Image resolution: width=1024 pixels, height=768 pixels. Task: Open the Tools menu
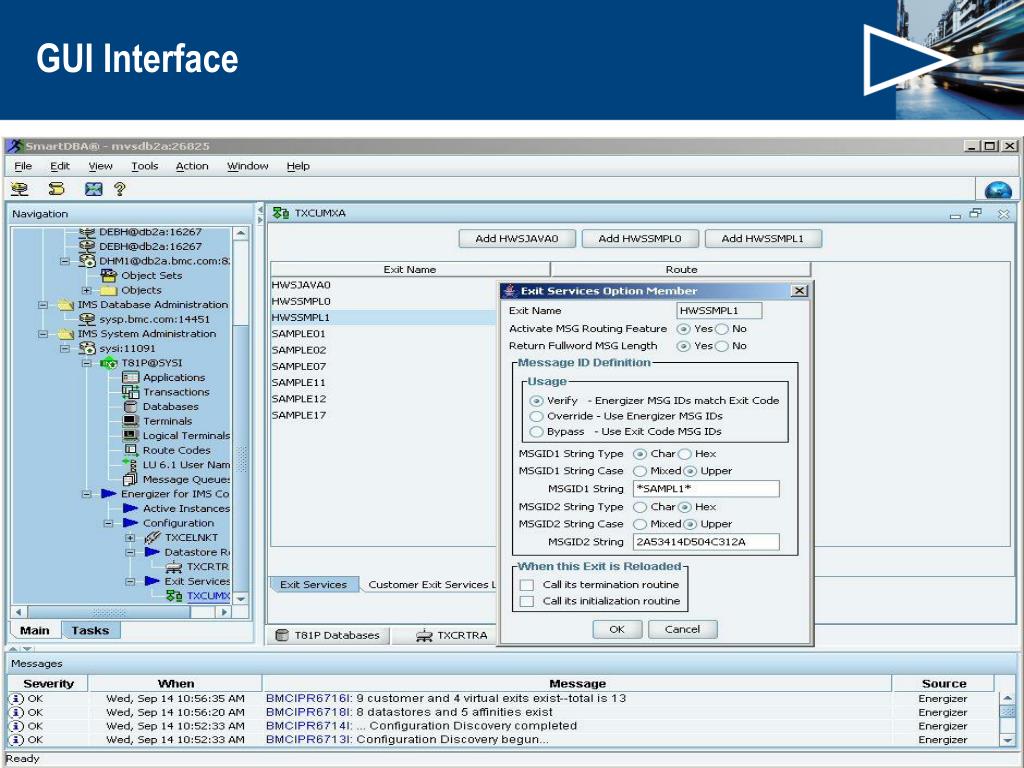(144, 167)
